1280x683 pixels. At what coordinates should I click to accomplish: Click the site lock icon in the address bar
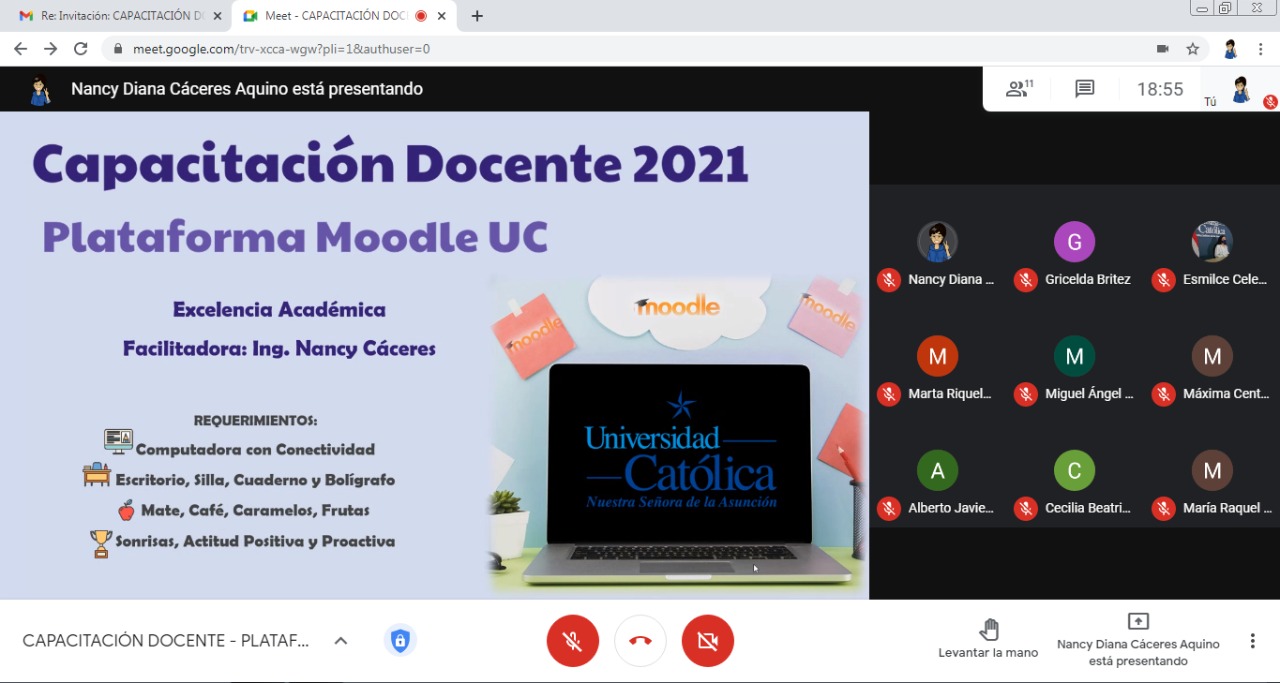click(x=118, y=49)
